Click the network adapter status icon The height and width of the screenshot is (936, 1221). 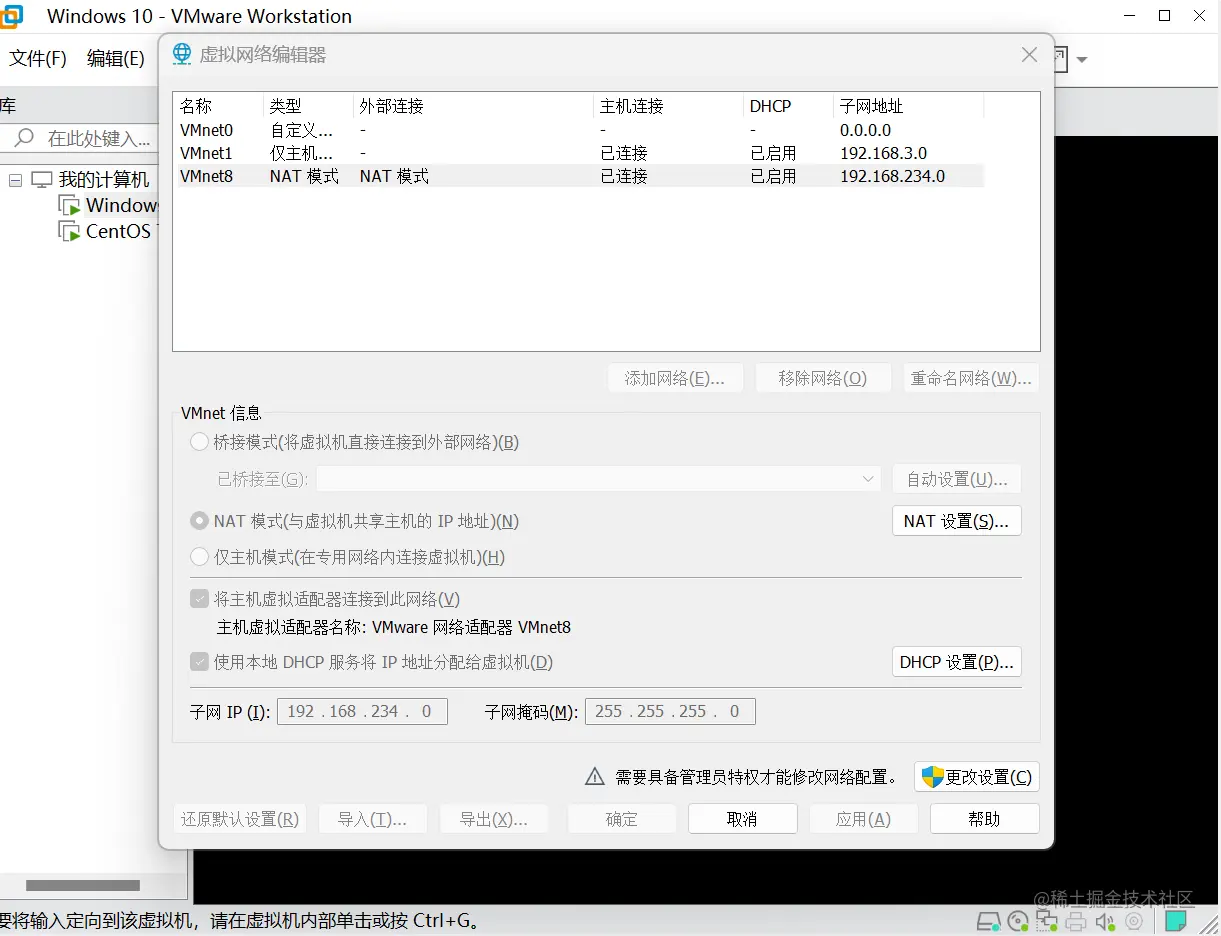1047,921
